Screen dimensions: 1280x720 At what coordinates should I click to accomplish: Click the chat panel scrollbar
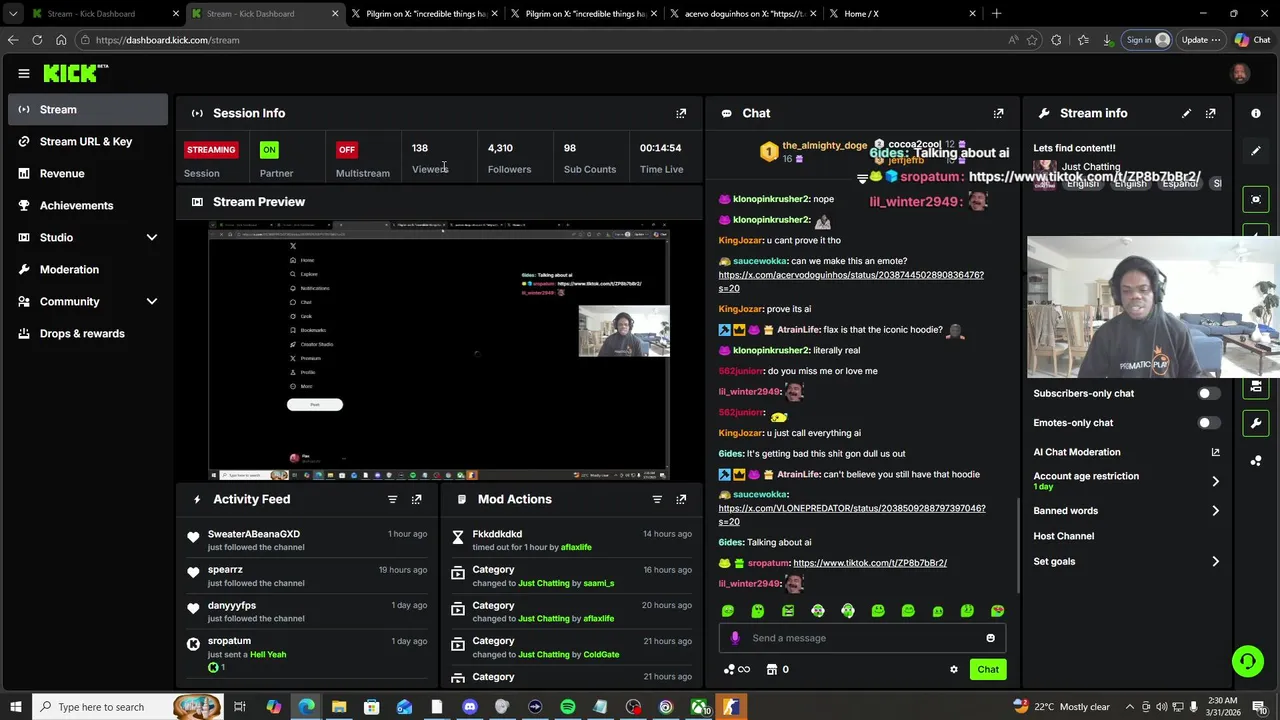point(1017,545)
